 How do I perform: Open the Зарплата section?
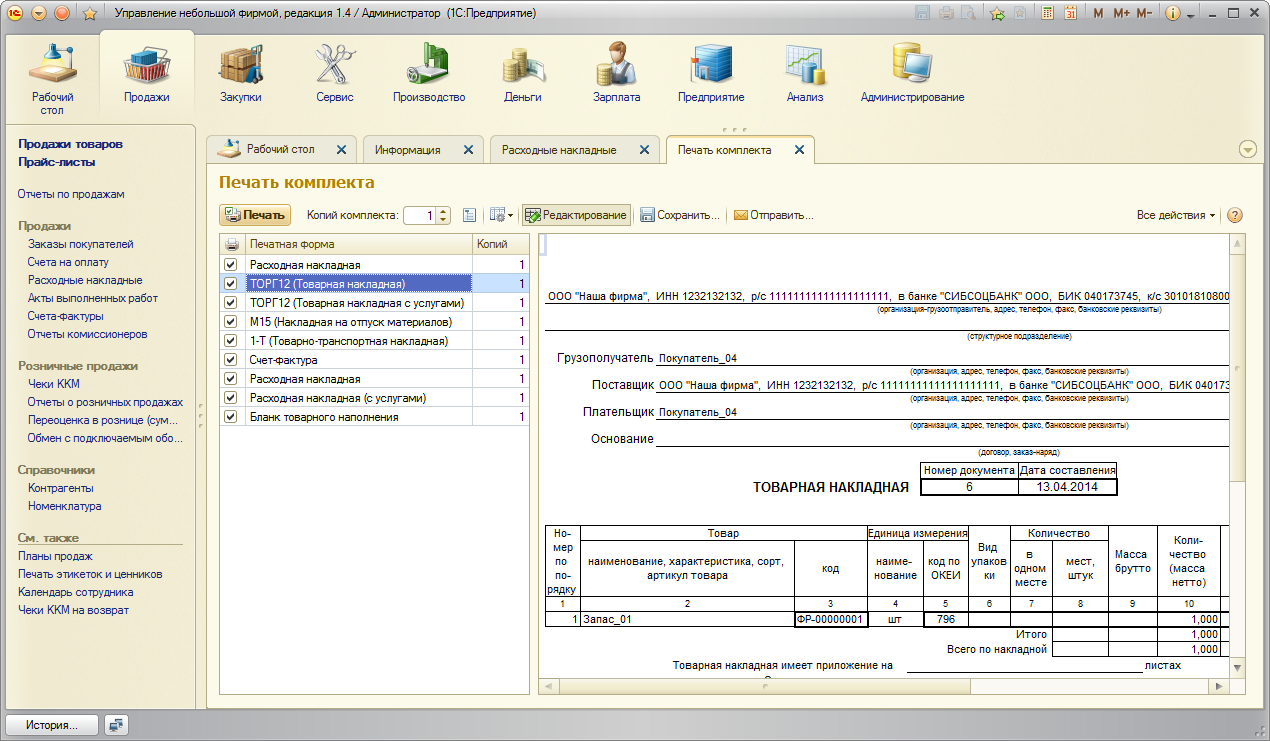616,75
